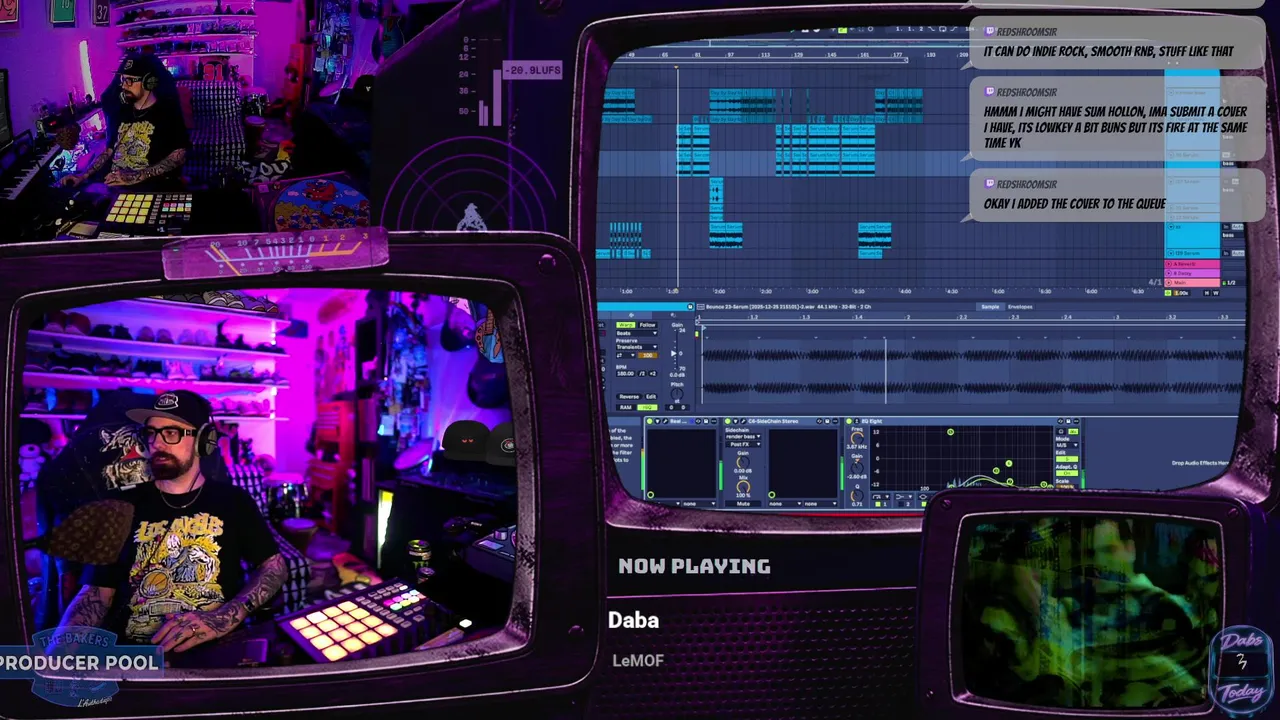The width and height of the screenshot is (1280, 720).
Task: Click the 1.00x zoom value field
Action: point(1182,293)
